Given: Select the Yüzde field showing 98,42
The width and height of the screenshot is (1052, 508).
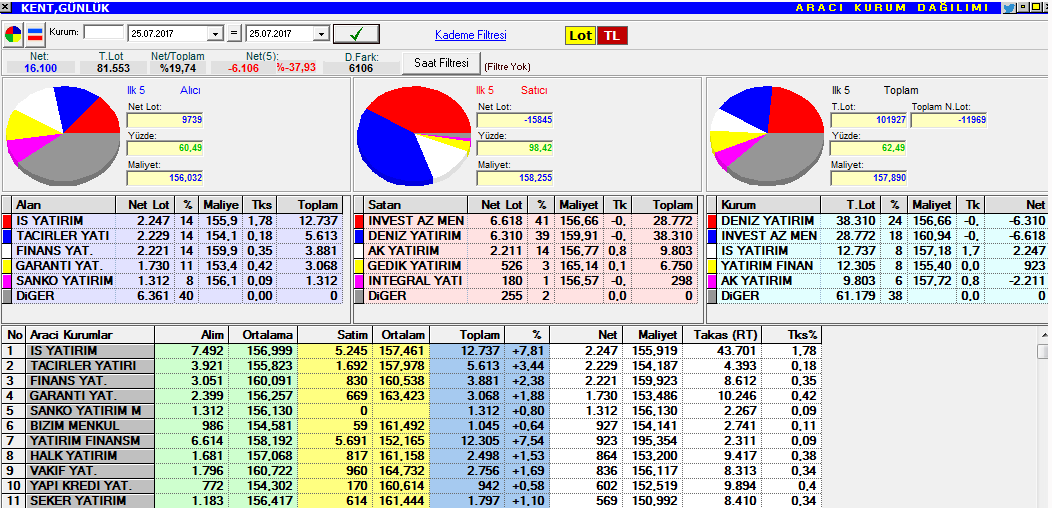Looking at the screenshot, I should (515, 148).
